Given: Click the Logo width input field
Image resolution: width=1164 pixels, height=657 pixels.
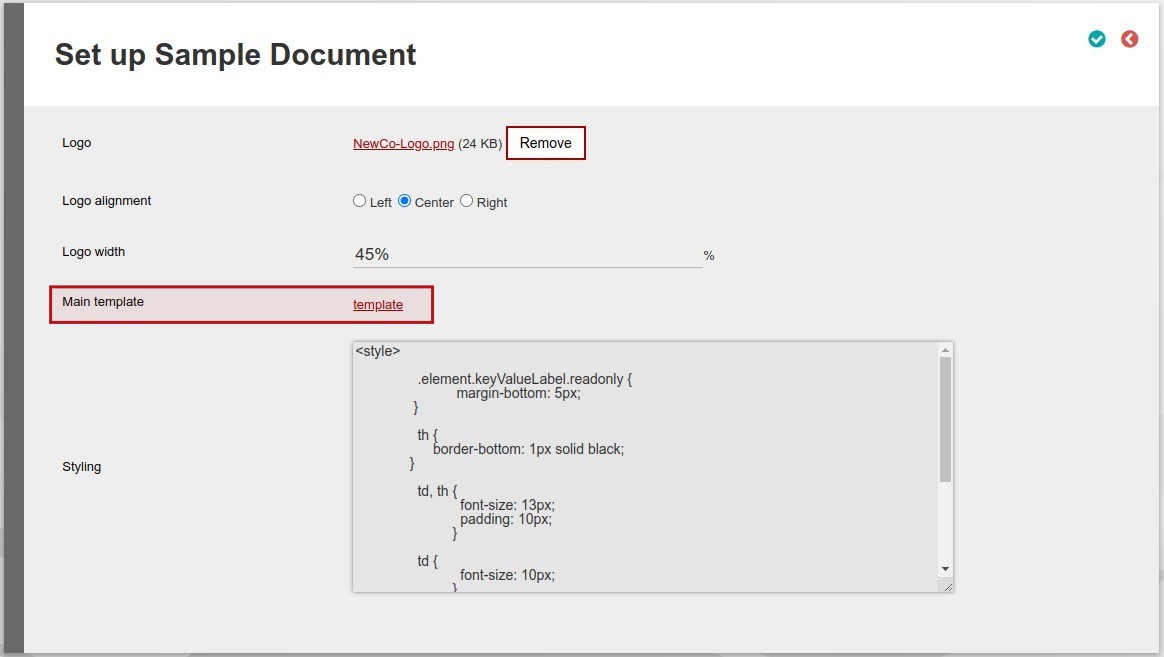Looking at the screenshot, I should pyautogui.click(x=527, y=255).
